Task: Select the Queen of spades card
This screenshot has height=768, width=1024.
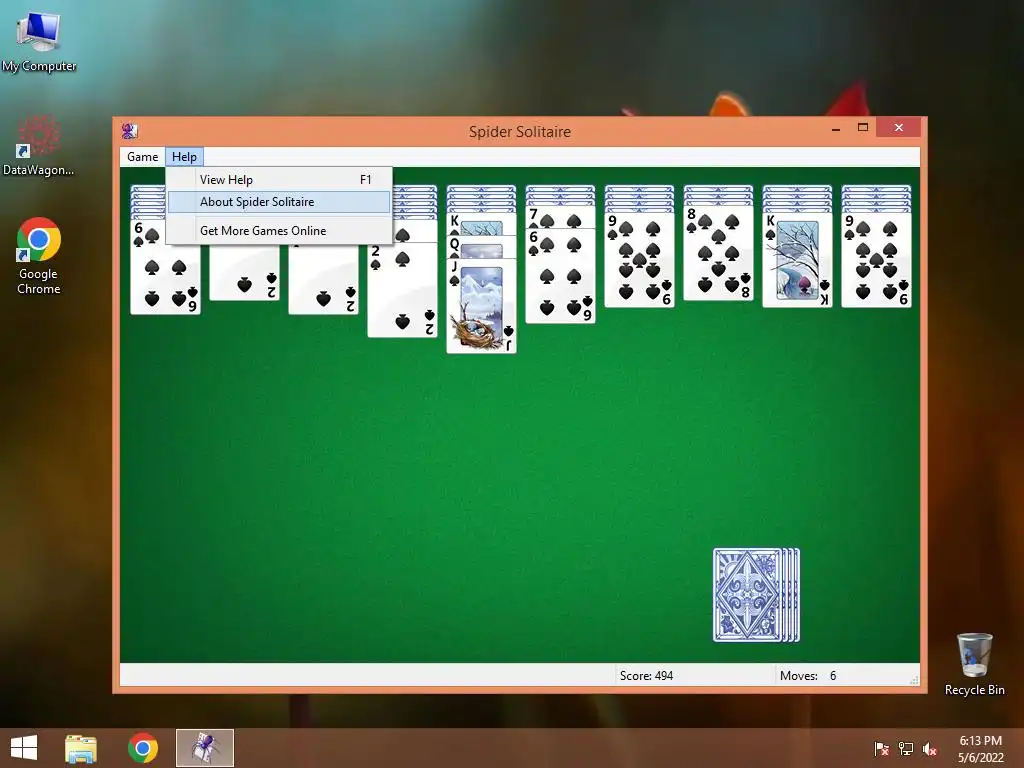Action: 481,246
